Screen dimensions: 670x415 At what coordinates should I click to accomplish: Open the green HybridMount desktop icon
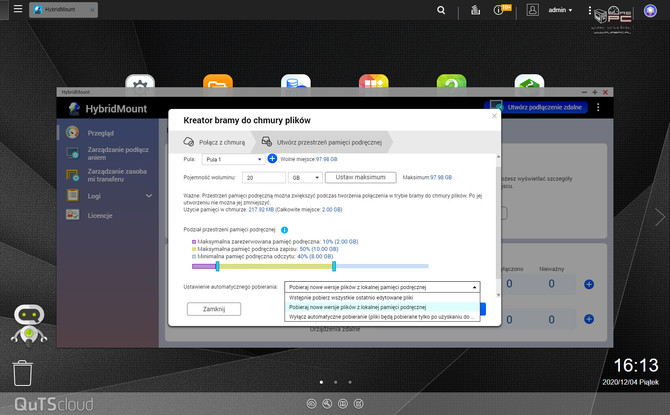tap(529, 82)
